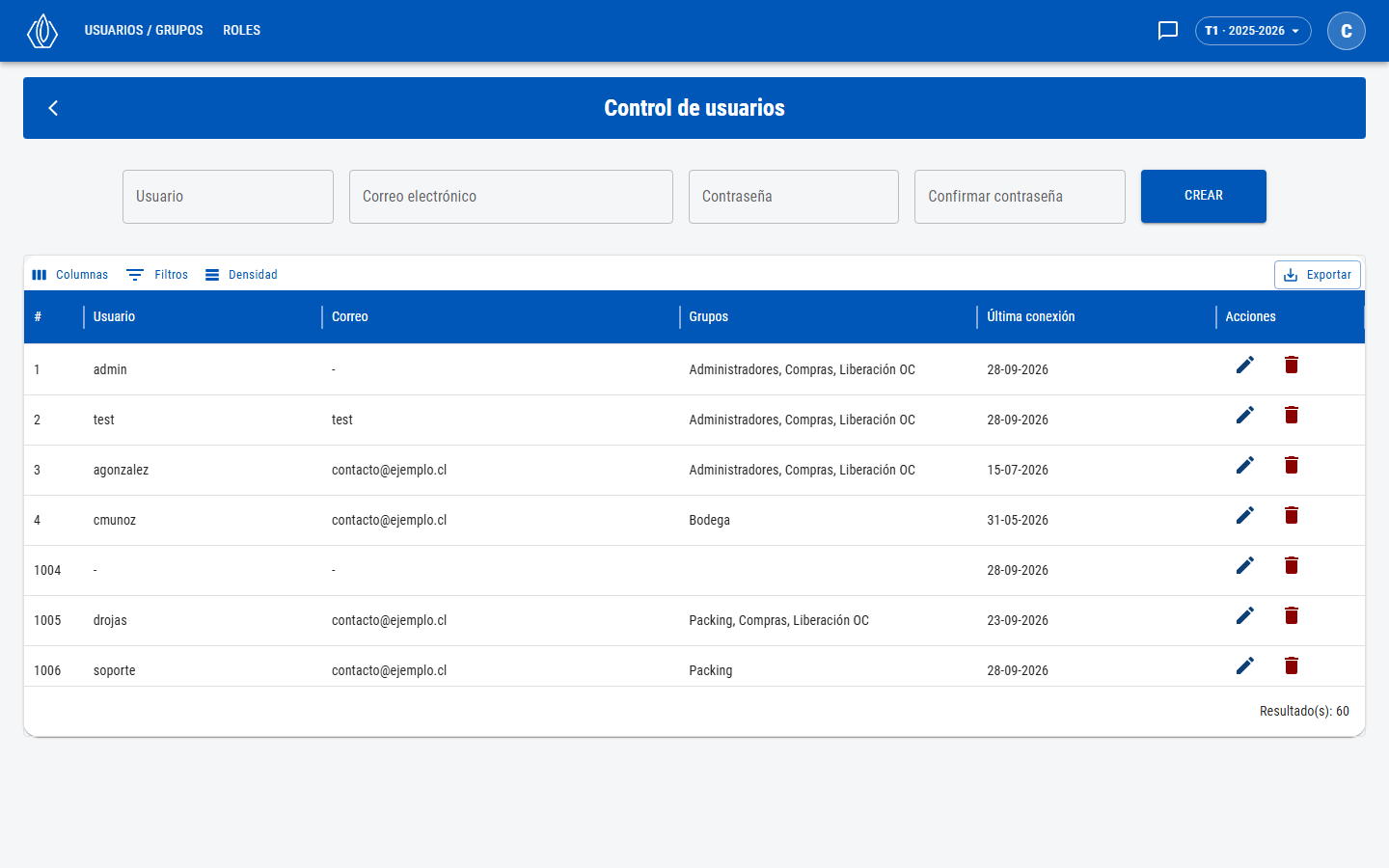Viewport: 1389px width, 868px height.
Task: Edit user soporte
Action: click(1245, 665)
